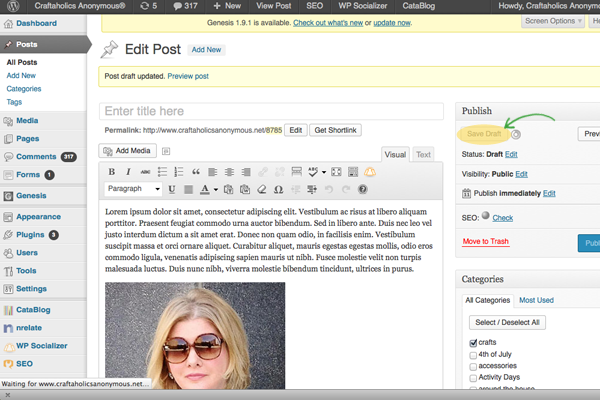Switch to the Text editor tab

(x=423, y=155)
